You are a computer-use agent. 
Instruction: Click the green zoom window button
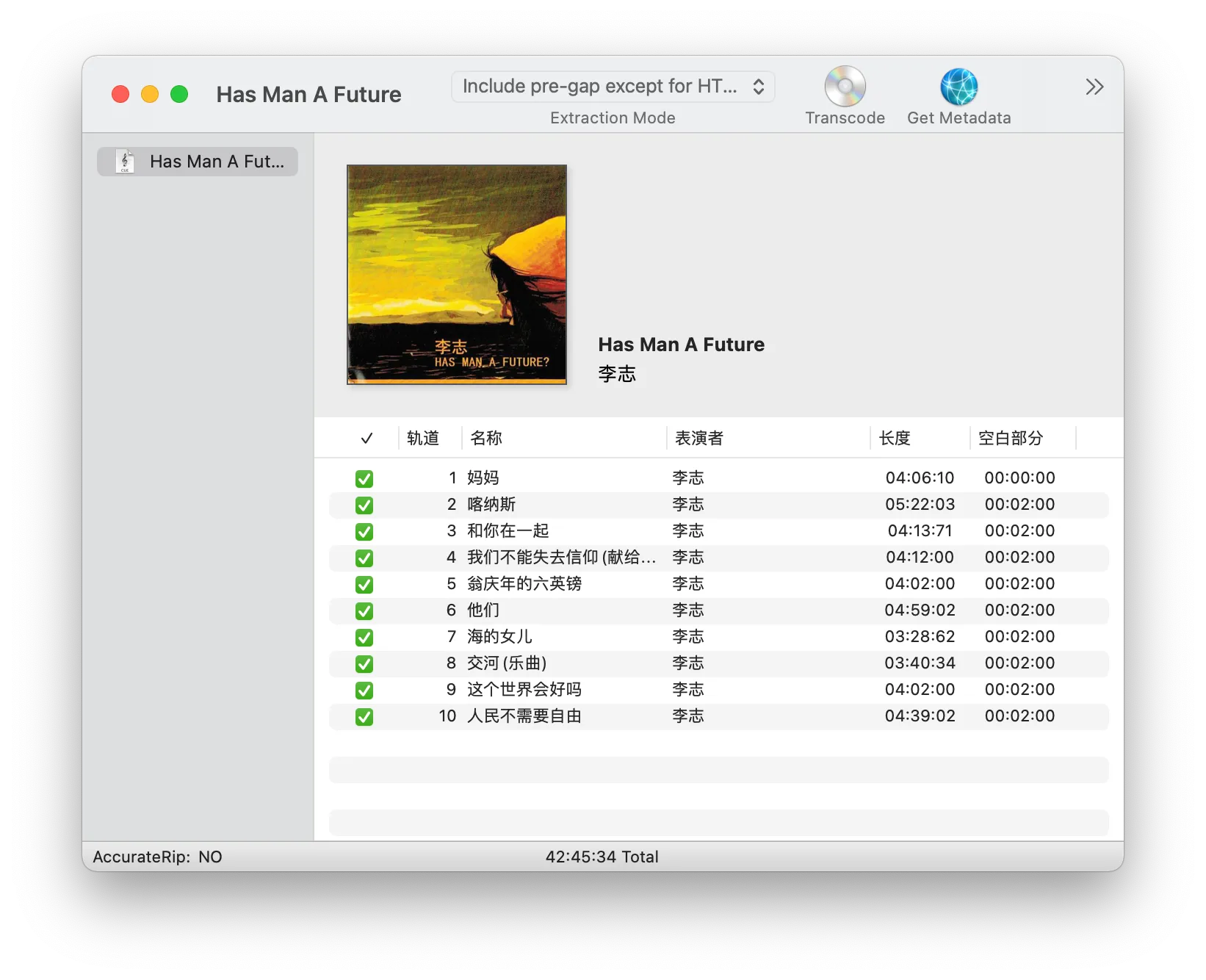(179, 94)
